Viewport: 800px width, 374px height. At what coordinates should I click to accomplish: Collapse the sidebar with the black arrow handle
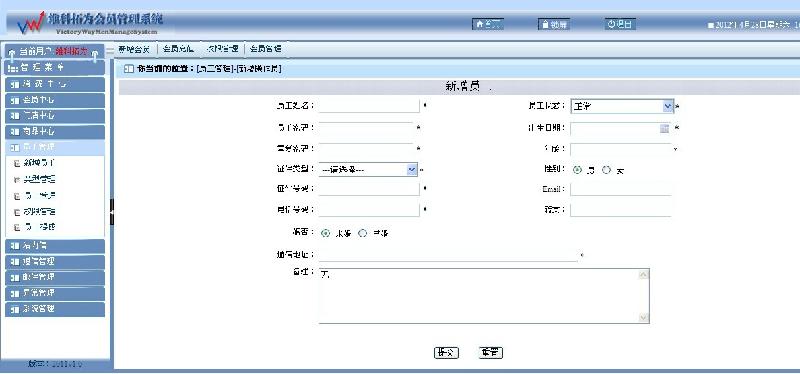click(112, 212)
